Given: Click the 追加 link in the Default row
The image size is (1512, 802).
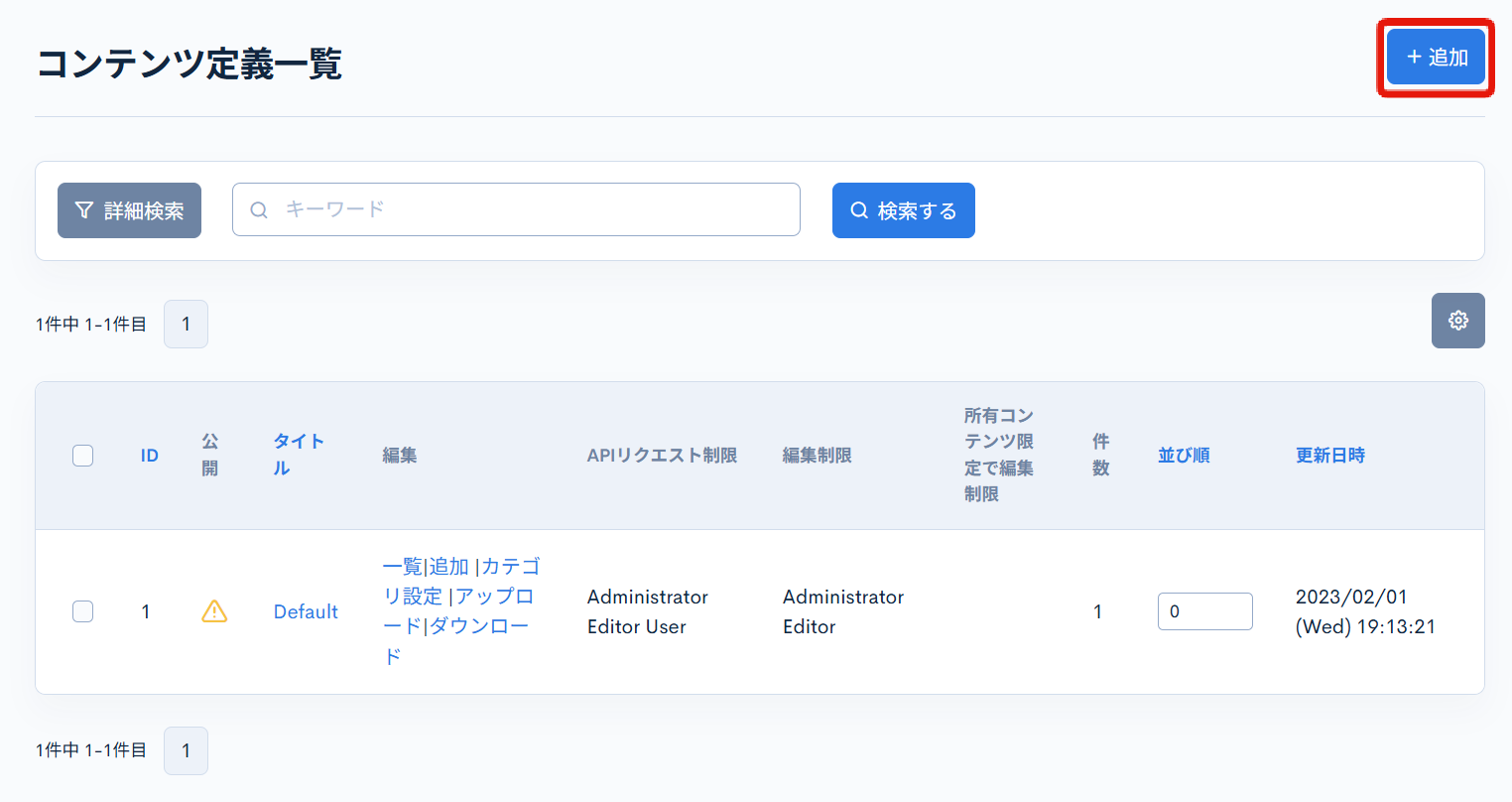Looking at the screenshot, I should click(448, 566).
